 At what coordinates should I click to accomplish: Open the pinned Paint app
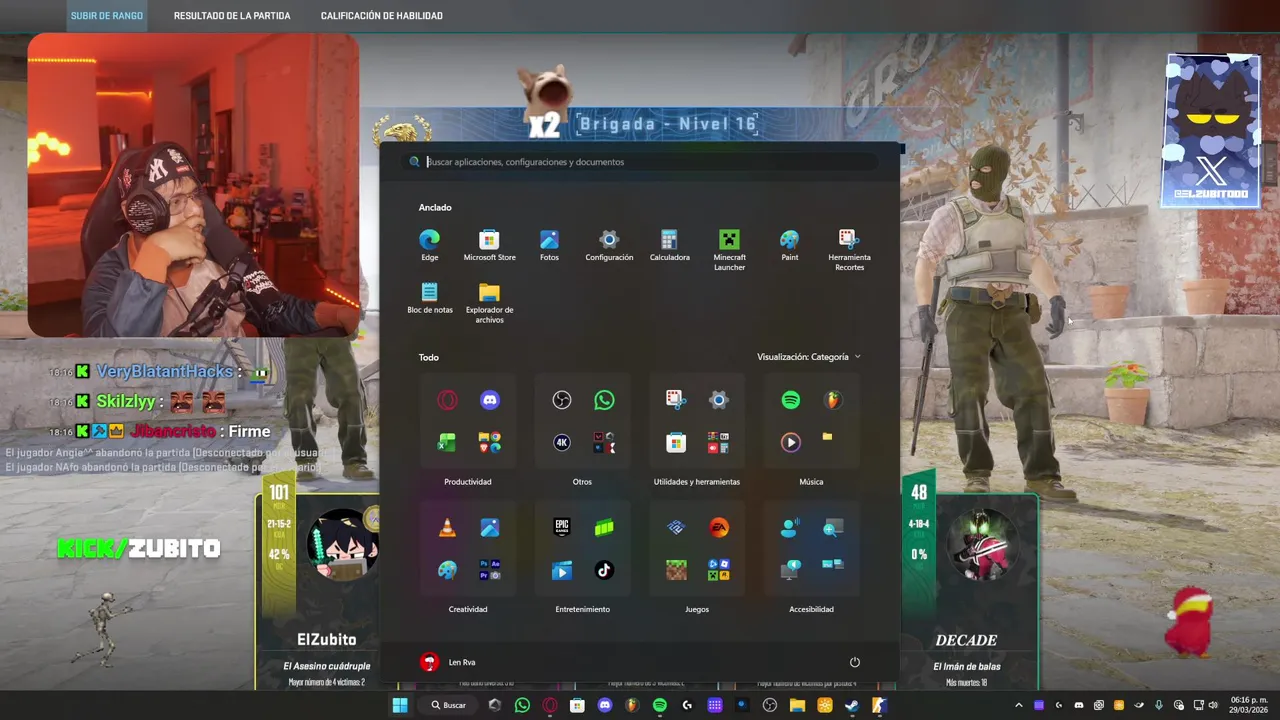(789, 245)
